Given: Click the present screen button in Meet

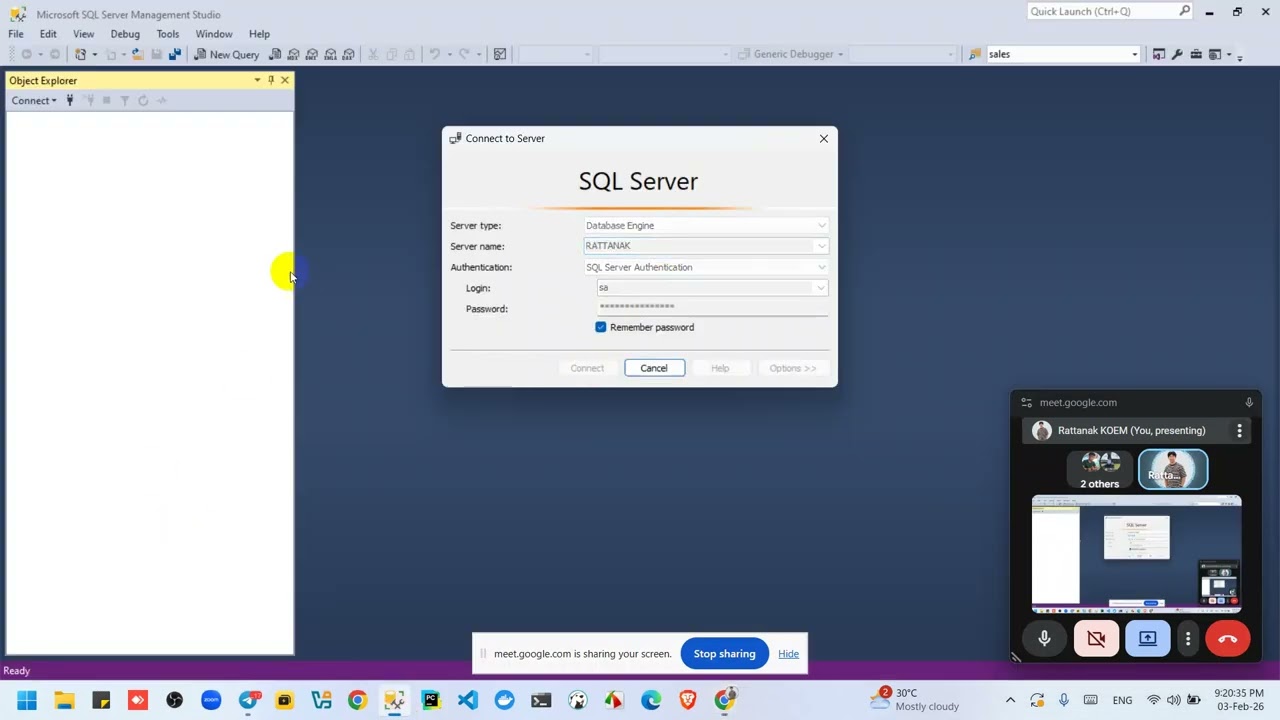Looking at the screenshot, I should click(x=1148, y=639).
